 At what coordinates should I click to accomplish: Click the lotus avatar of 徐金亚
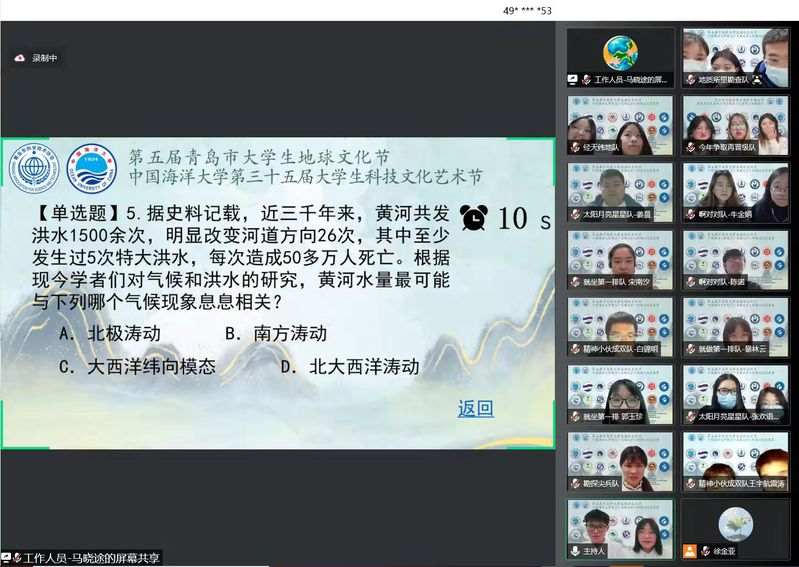[x=735, y=522]
